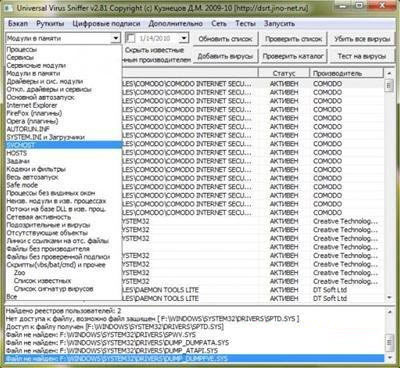Choose Файлы без проверенной подписи entry
This screenshot has height=368, width=400.
pos(63,257)
